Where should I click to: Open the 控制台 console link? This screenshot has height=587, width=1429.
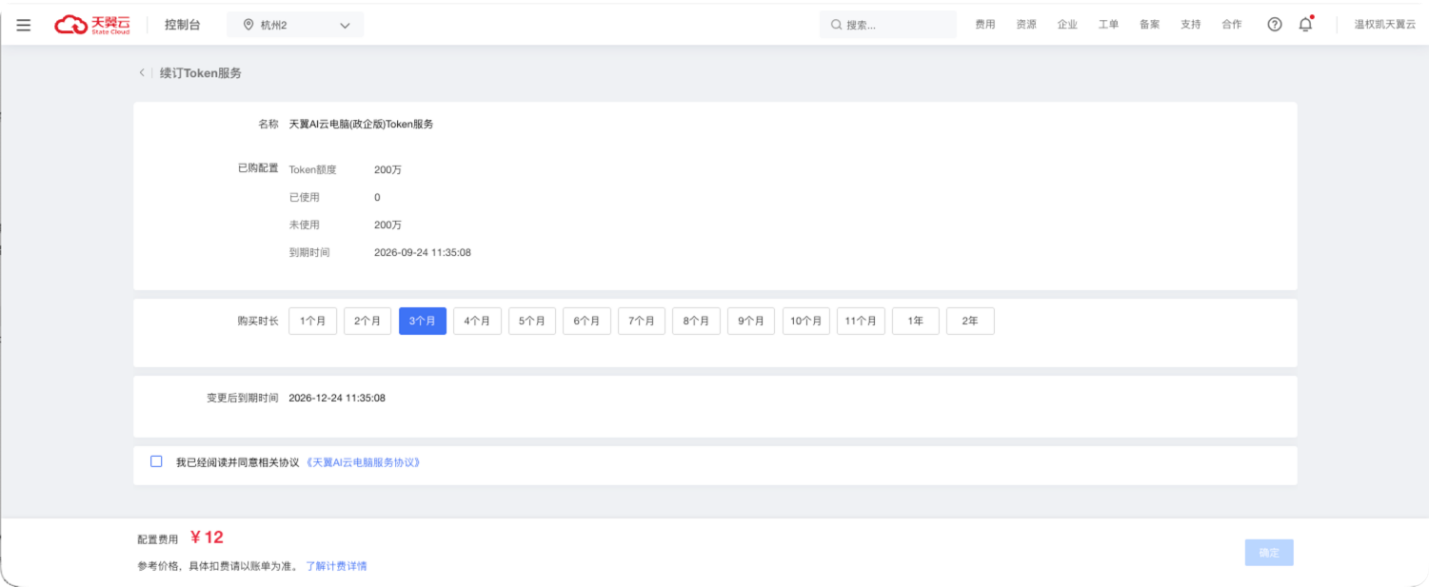click(182, 25)
